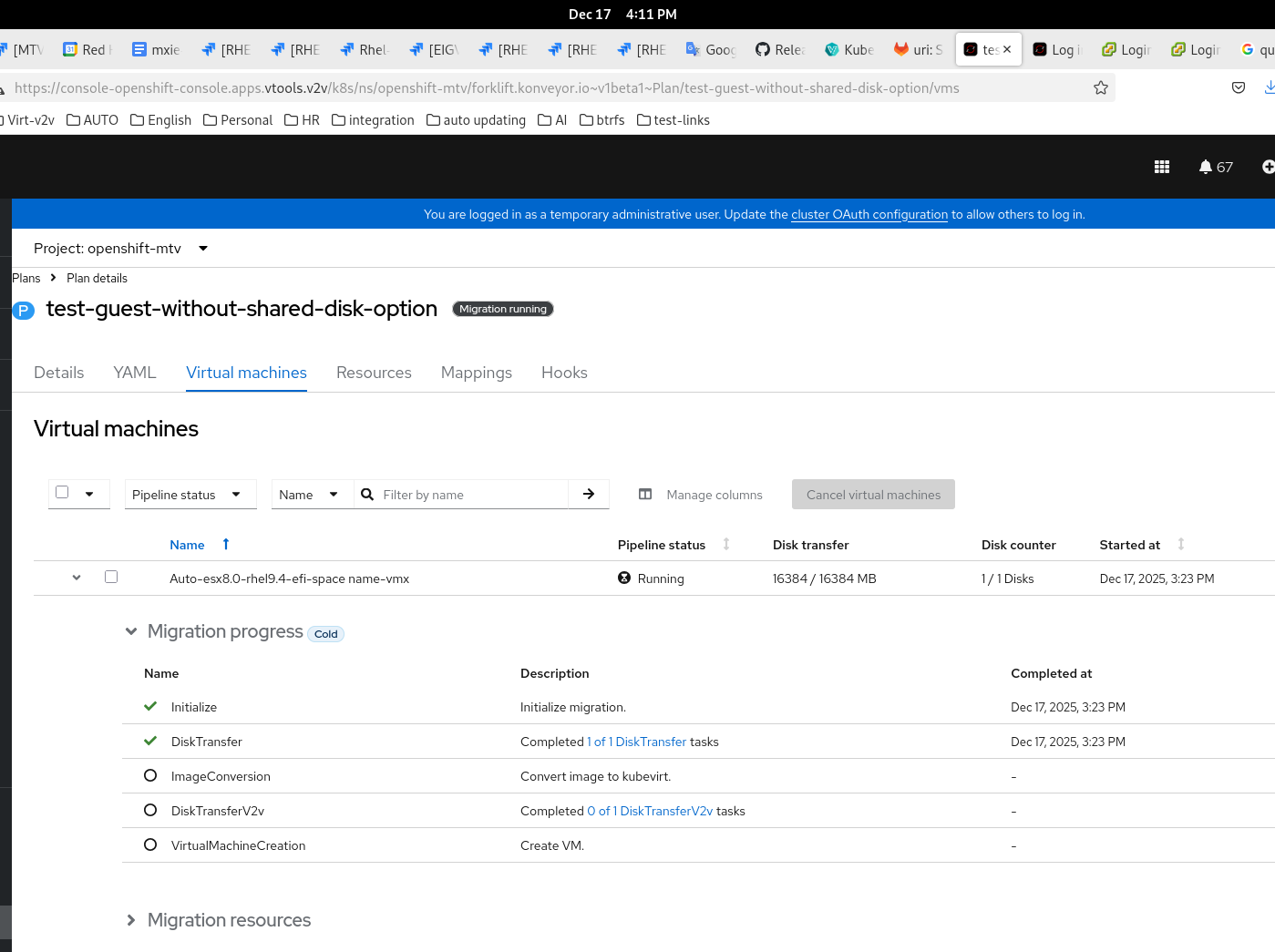The image size is (1275, 952).
Task: Click the pending circle beside ImageConversion
Action: point(150,775)
